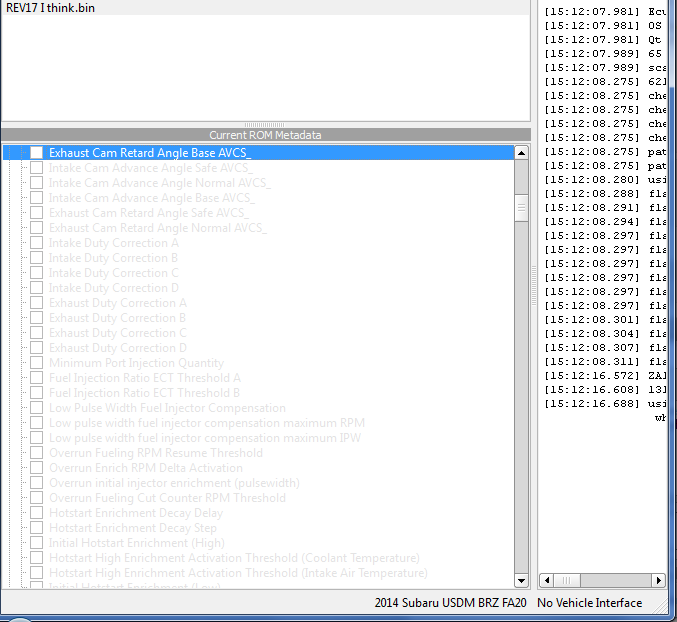The image size is (677, 622).
Task: Click the metadata list scroll-up arrow
Action: pos(521,153)
